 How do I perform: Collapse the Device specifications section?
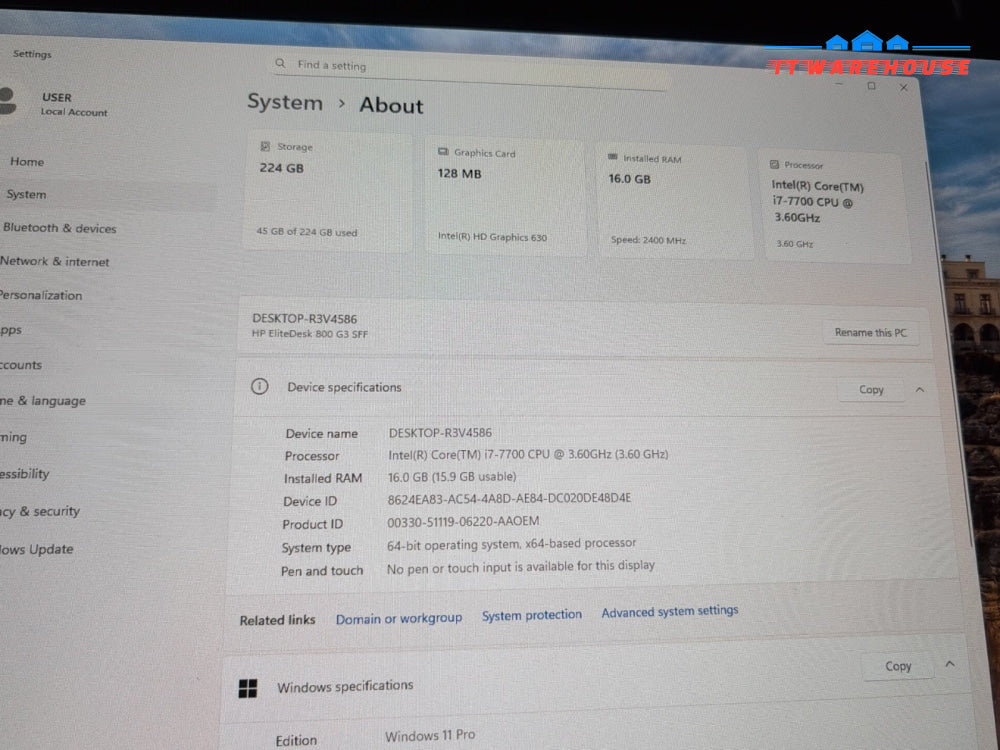click(x=920, y=390)
